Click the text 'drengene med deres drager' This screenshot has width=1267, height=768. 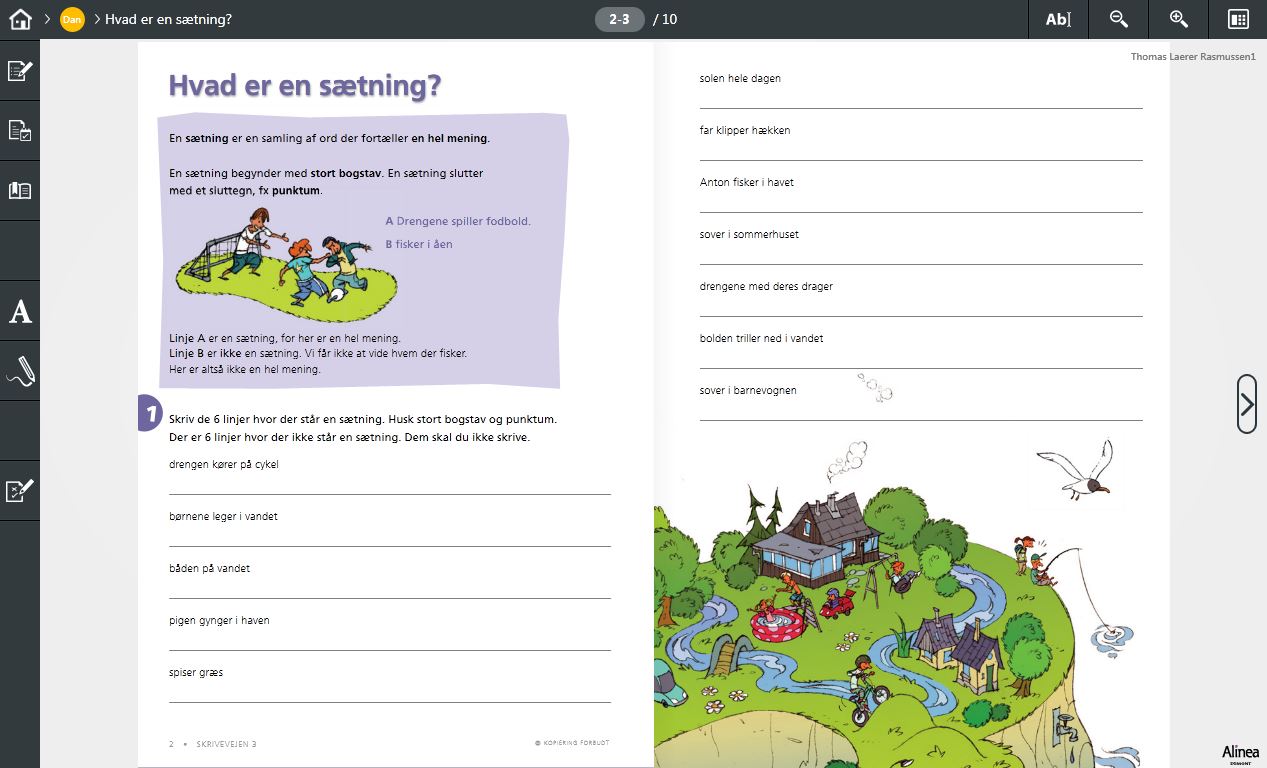pos(766,286)
